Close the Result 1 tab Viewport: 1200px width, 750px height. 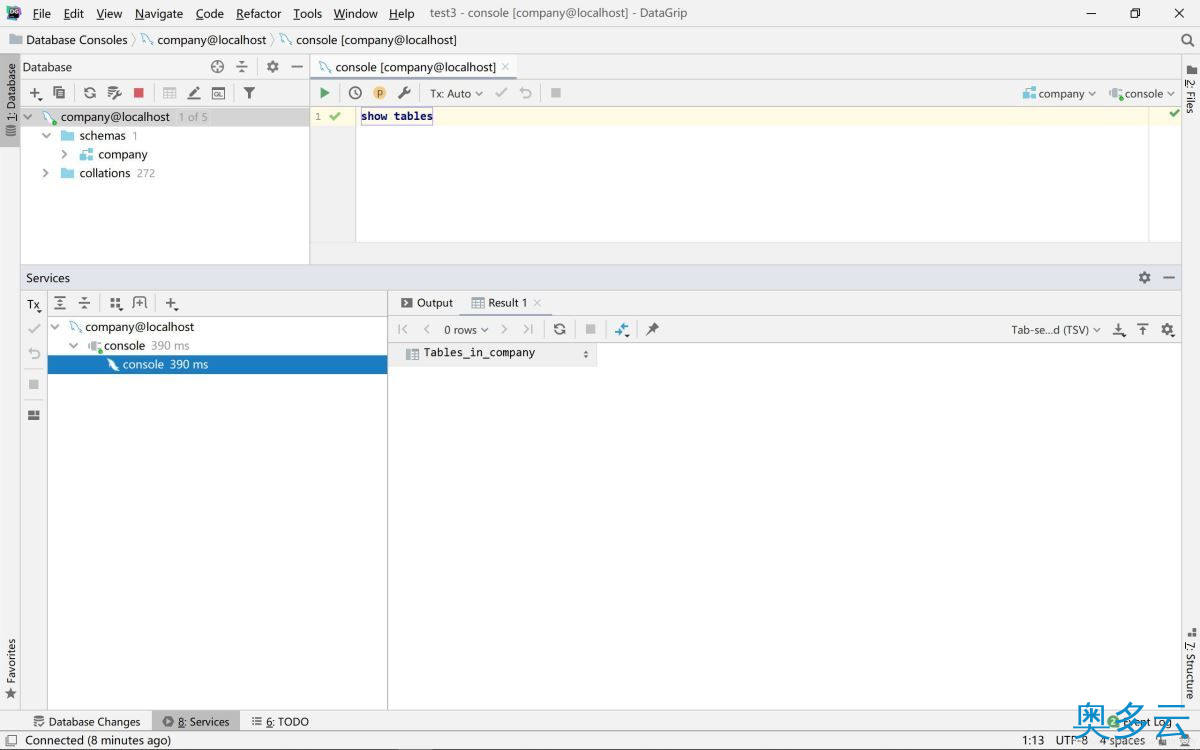[537, 303]
